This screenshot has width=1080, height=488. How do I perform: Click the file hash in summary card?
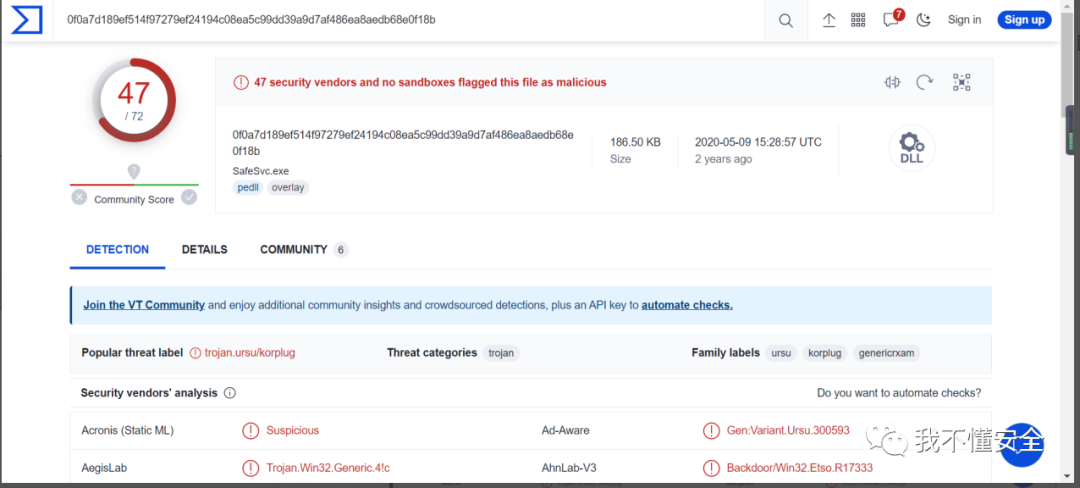[403, 142]
